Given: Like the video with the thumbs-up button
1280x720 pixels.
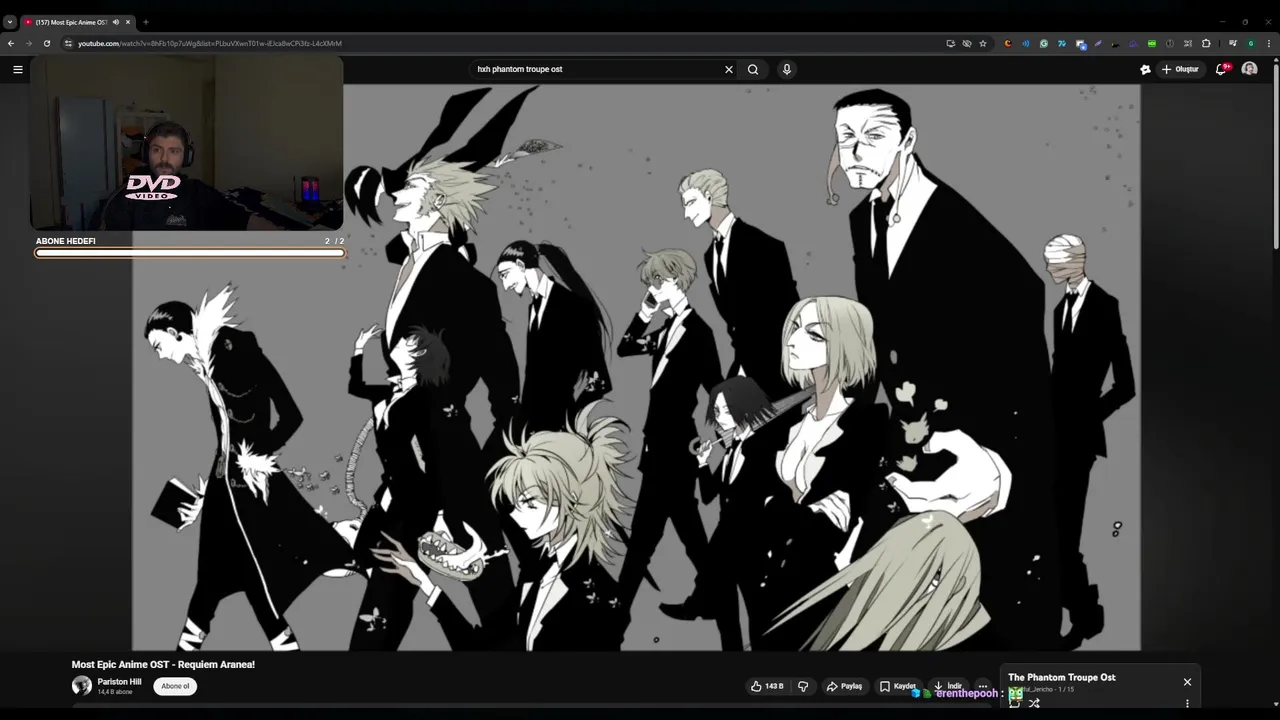Looking at the screenshot, I should (767, 686).
